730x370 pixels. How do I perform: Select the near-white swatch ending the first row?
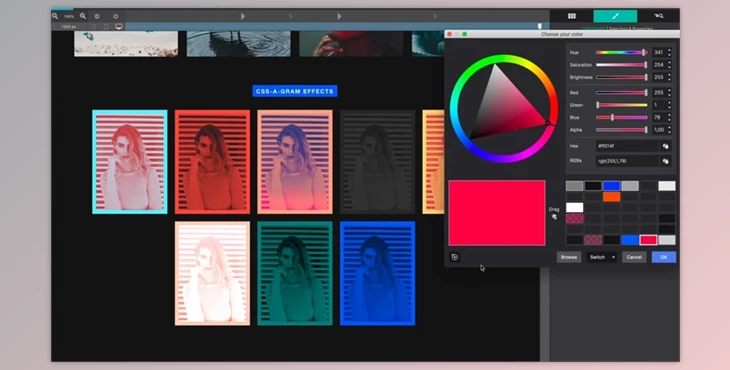tap(667, 186)
